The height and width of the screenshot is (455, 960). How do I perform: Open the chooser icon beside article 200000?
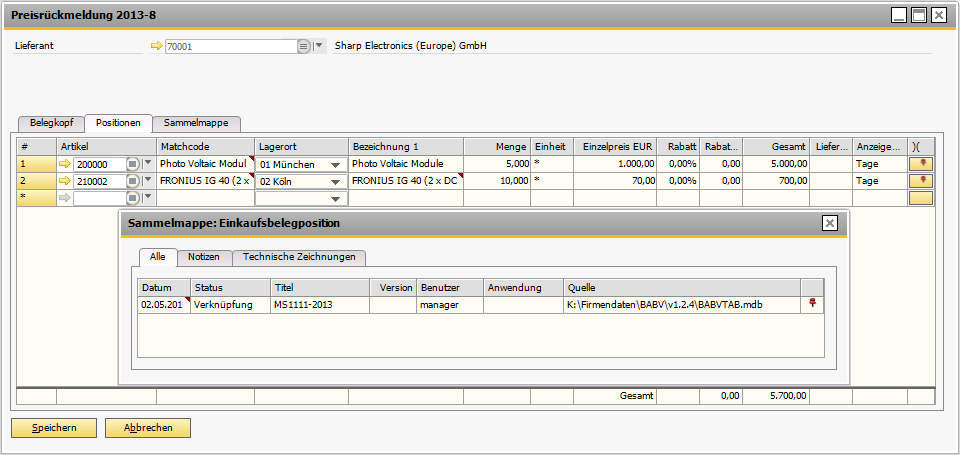(133, 164)
